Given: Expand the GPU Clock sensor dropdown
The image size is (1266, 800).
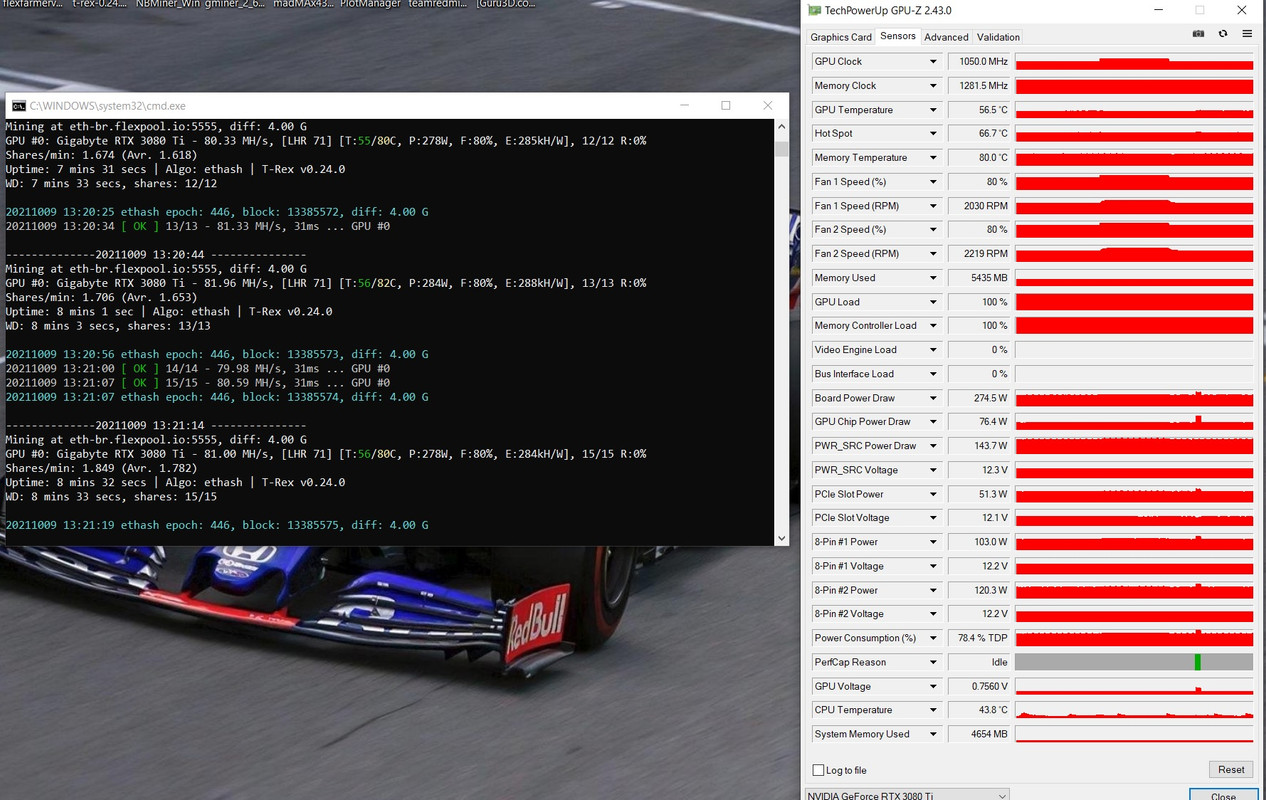Looking at the screenshot, I should click(933, 62).
